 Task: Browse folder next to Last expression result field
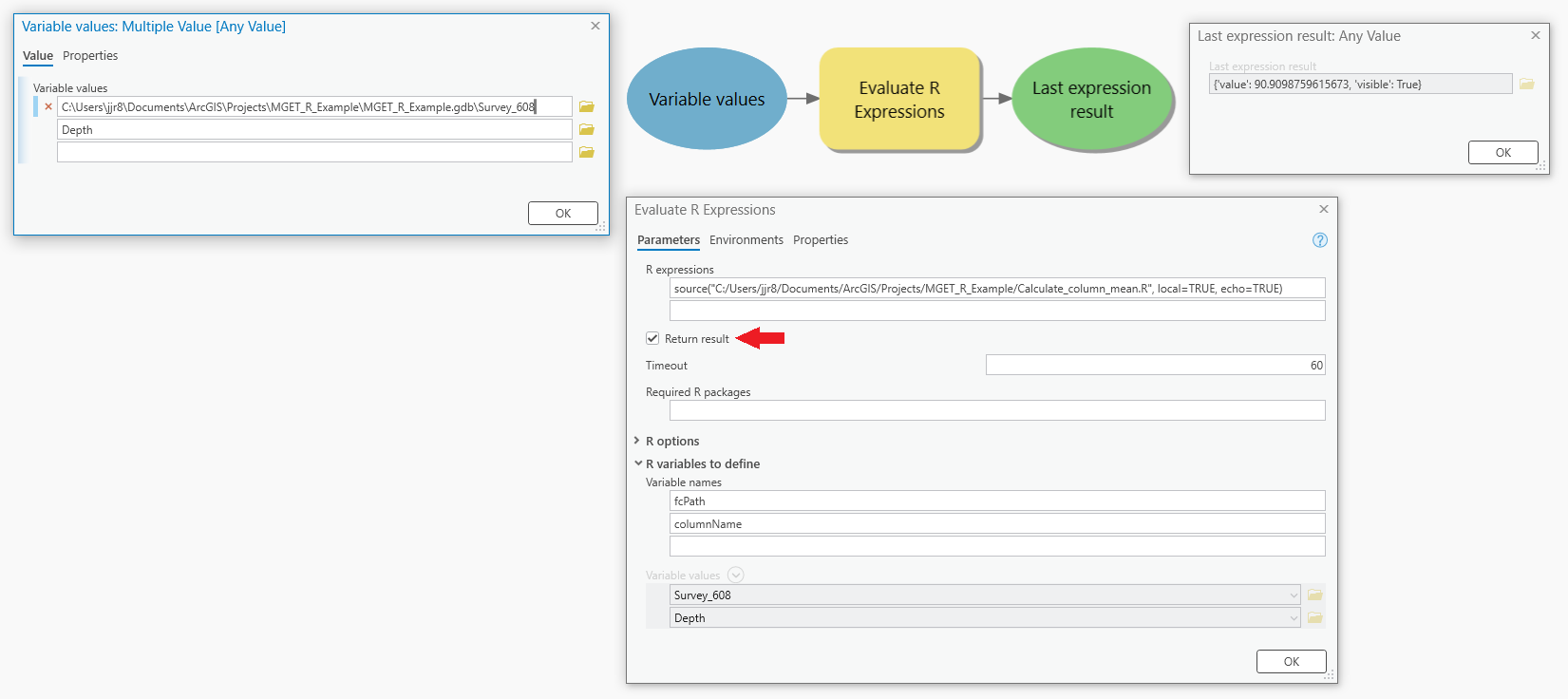click(1527, 84)
